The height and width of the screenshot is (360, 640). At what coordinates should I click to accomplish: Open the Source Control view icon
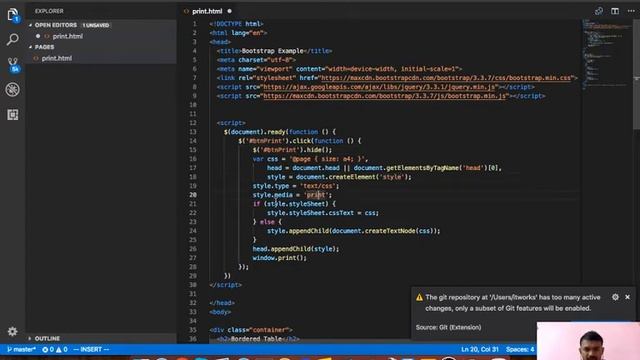click(x=13, y=65)
